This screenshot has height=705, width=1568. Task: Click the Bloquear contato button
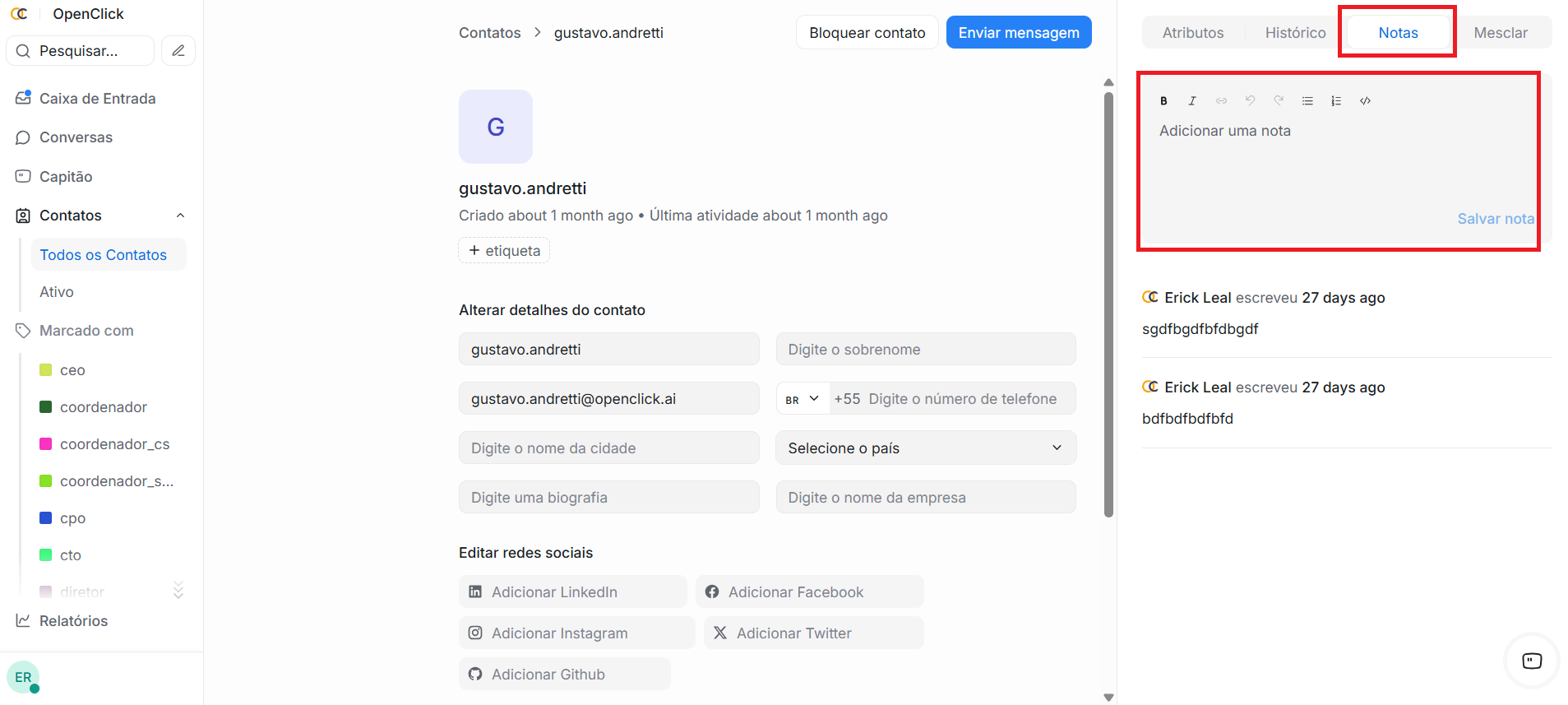click(867, 33)
